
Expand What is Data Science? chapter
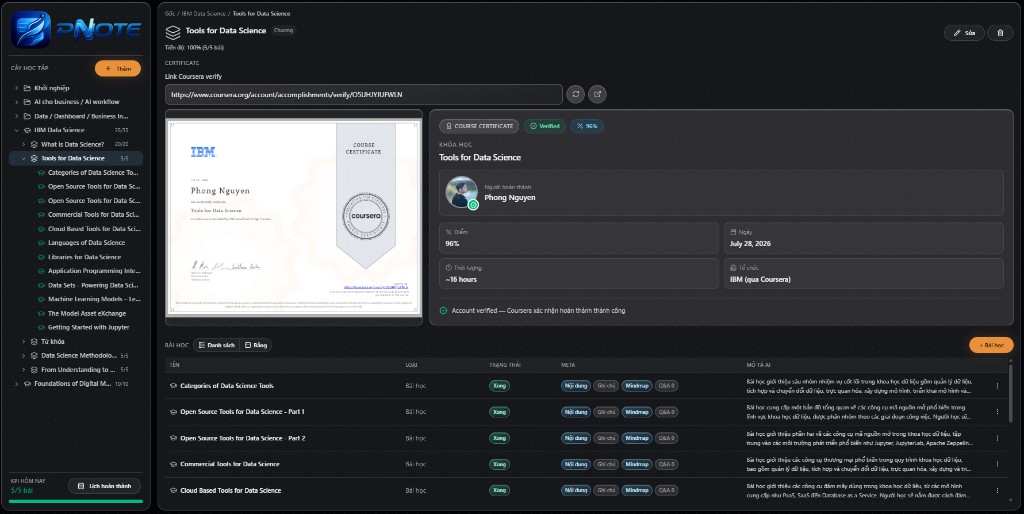pos(24,144)
